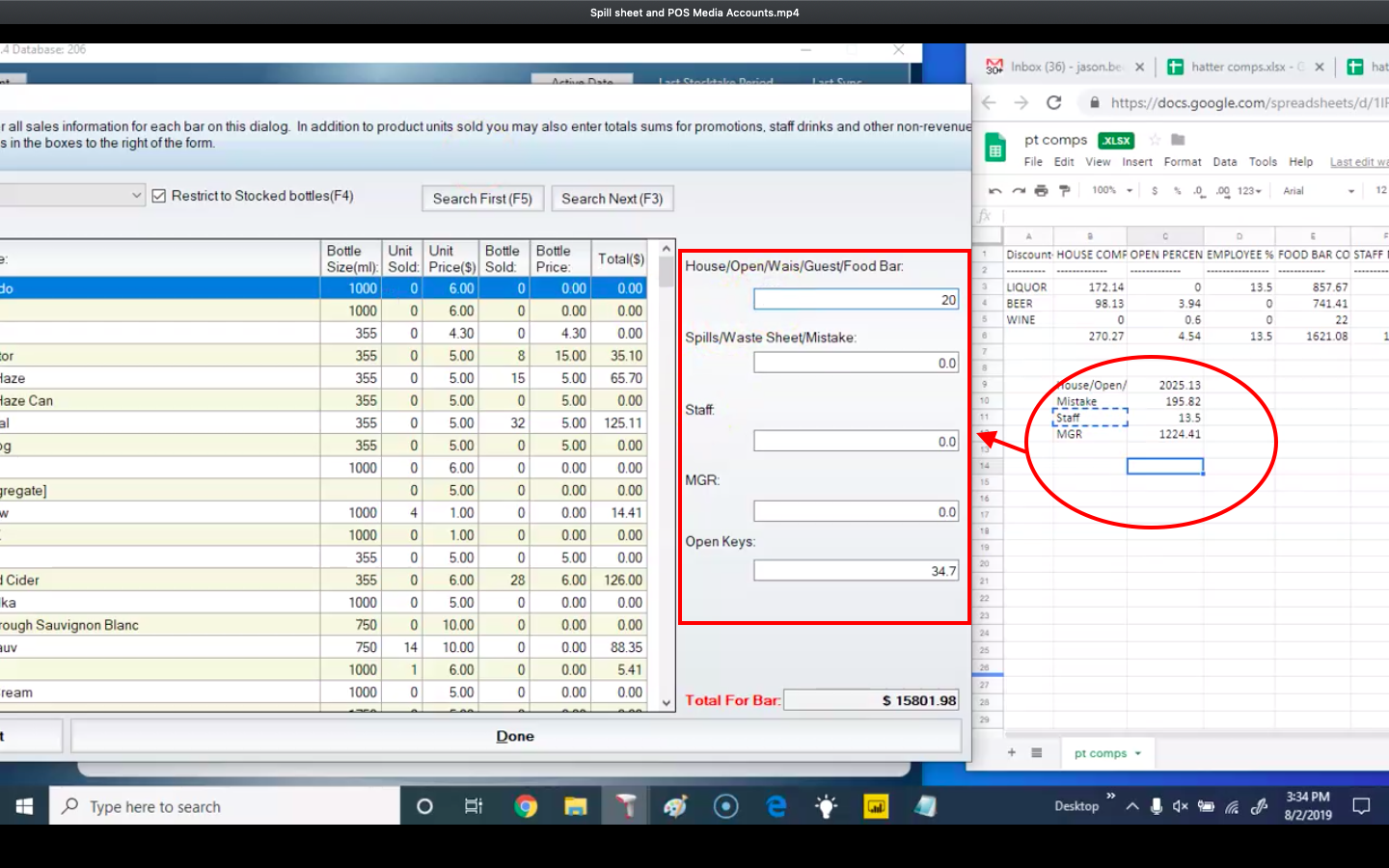
Task: Click the move-to-folder icon beside title
Action: [1178, 140]
